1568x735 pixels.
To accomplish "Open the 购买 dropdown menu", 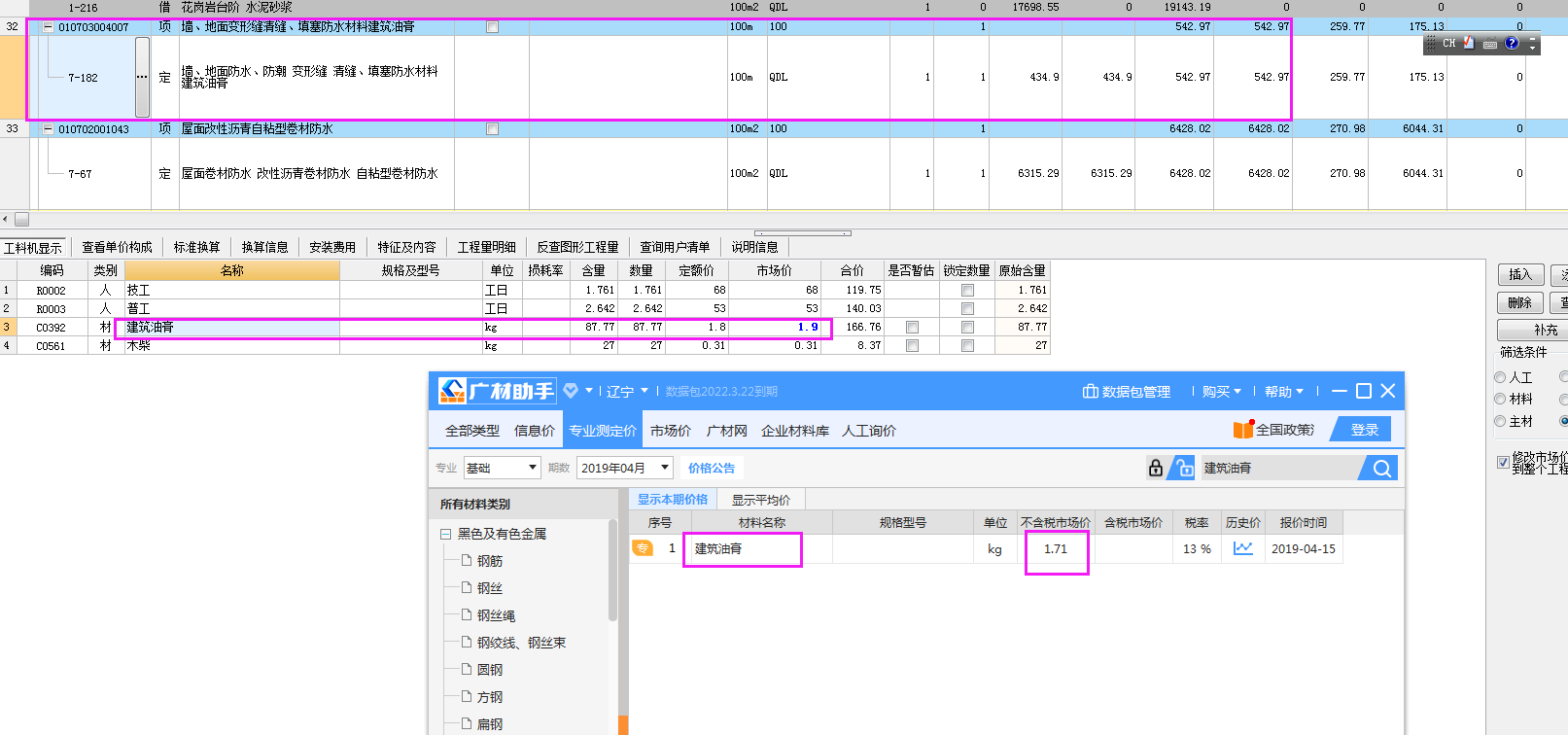I will tap(1222, 391).
